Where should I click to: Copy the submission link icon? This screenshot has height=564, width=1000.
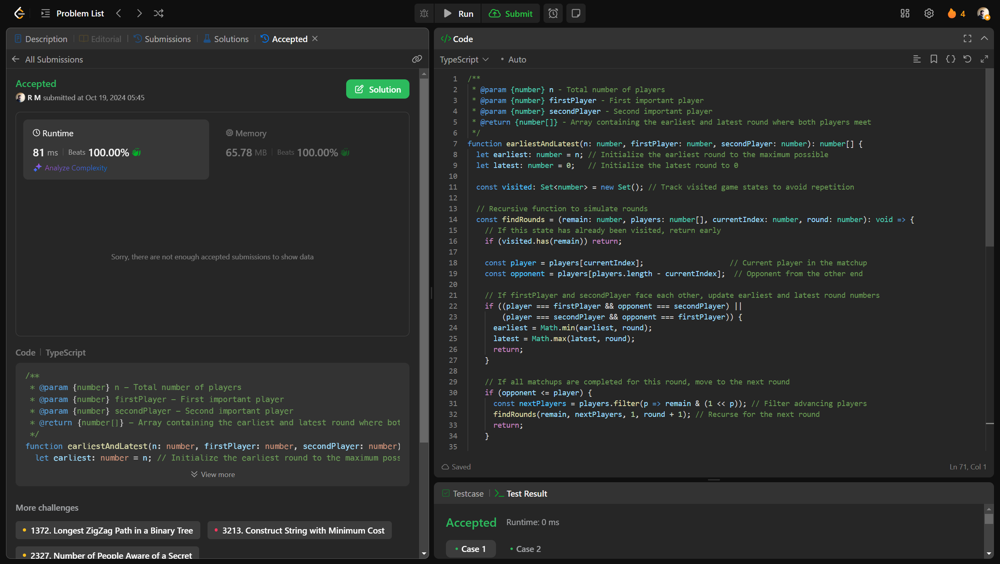416,59
